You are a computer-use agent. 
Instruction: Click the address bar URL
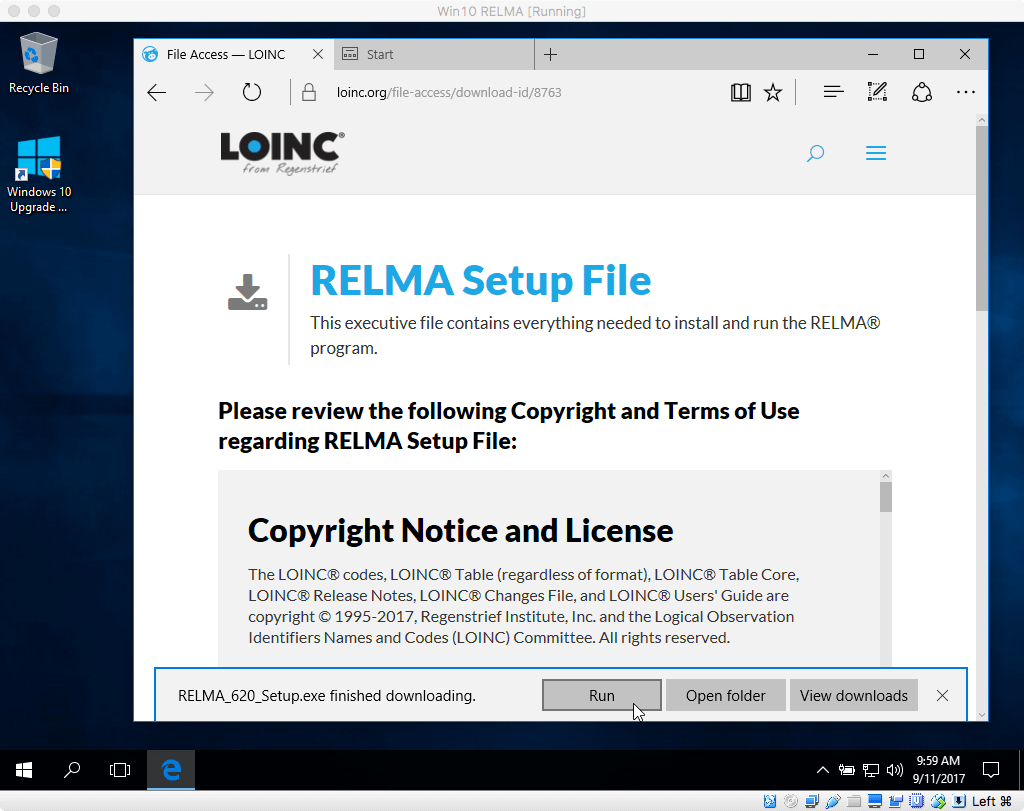(449, 92)
